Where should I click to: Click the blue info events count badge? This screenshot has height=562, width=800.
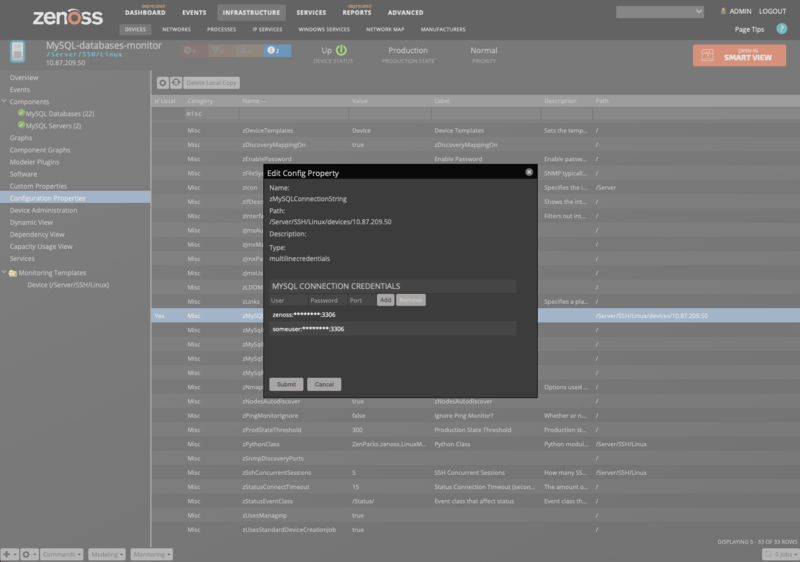[278, 50]
